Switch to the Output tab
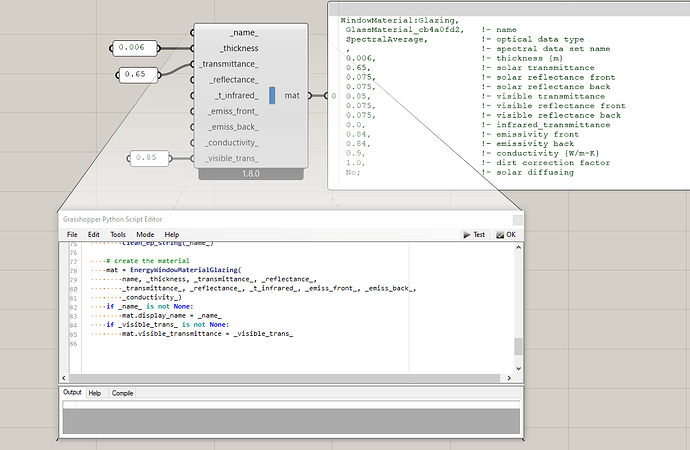 (72, 392)
